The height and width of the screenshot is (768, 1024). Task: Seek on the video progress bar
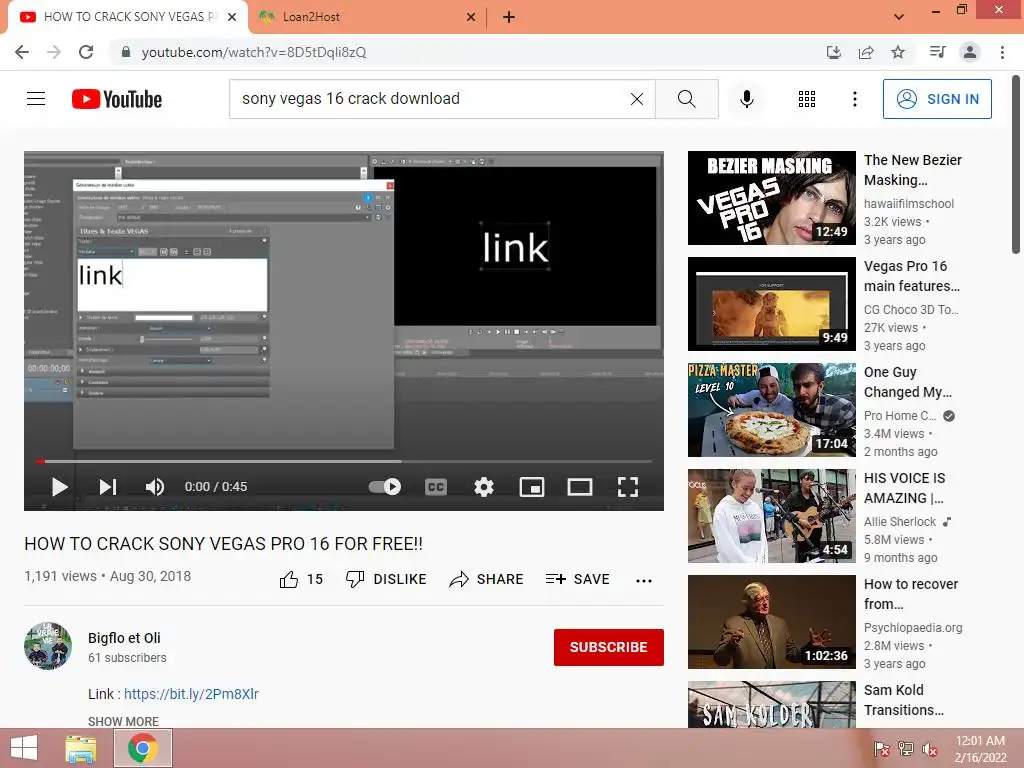point(344,461)
